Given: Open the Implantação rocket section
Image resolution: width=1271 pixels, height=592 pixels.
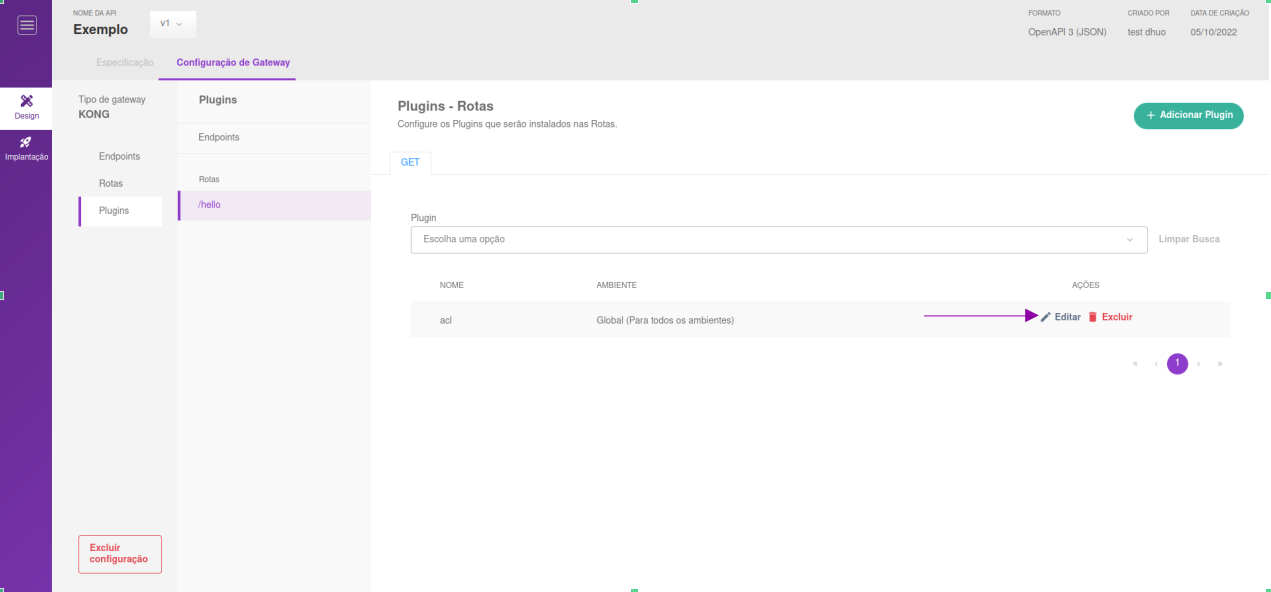Looking at the screenshot, I should (27, 149).
